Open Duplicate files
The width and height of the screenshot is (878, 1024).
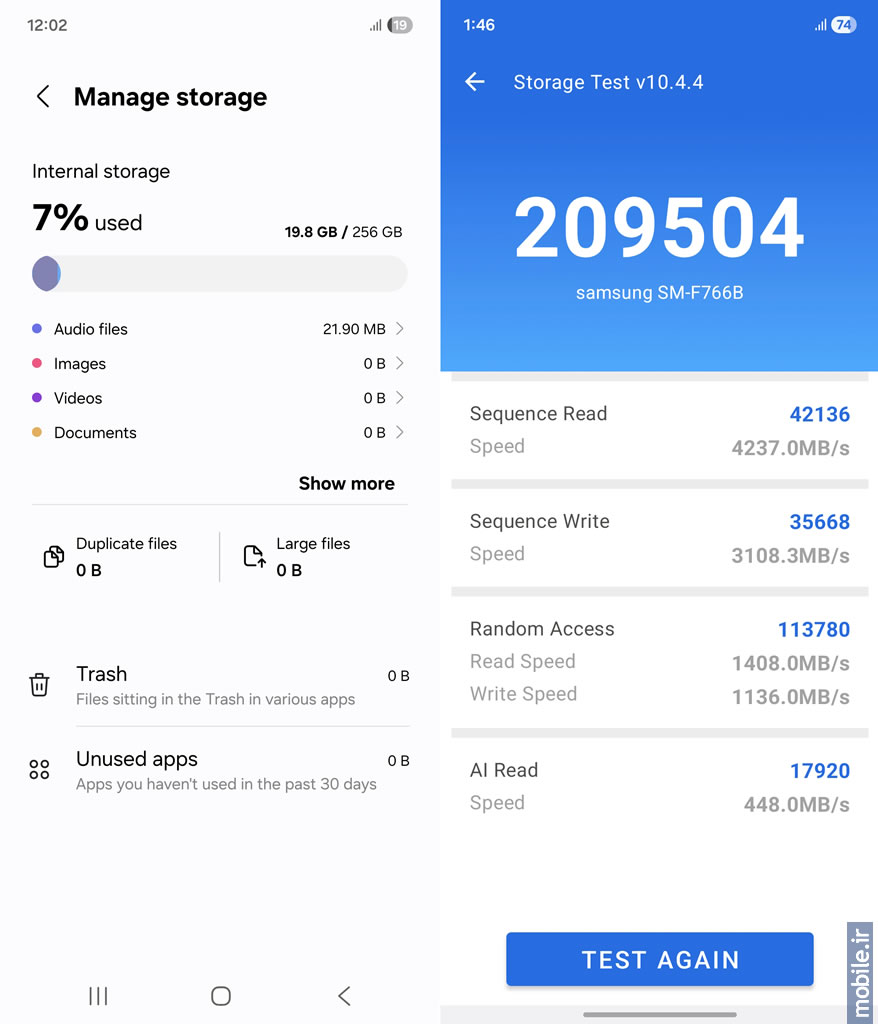pyautogui.click(x=126, y=556)
